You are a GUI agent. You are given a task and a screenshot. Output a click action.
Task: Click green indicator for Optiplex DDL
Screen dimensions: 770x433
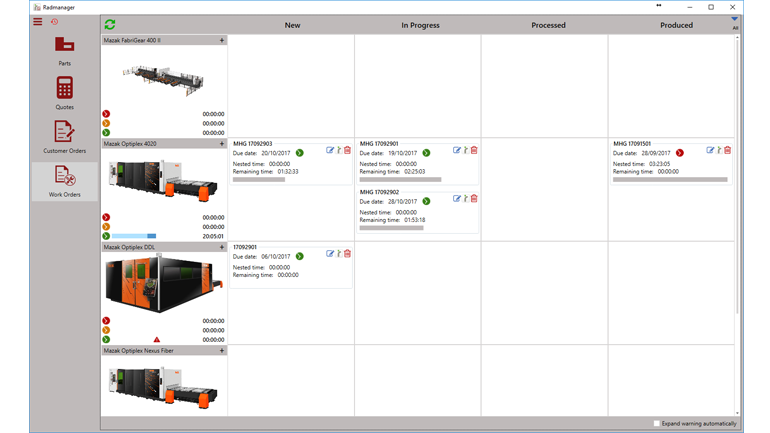tap(106, 340)
